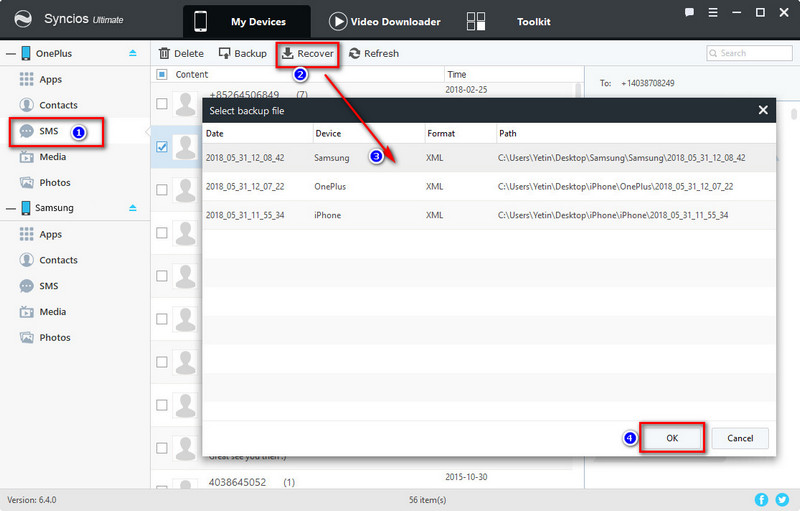Click the Path column header

coord(636,134)
